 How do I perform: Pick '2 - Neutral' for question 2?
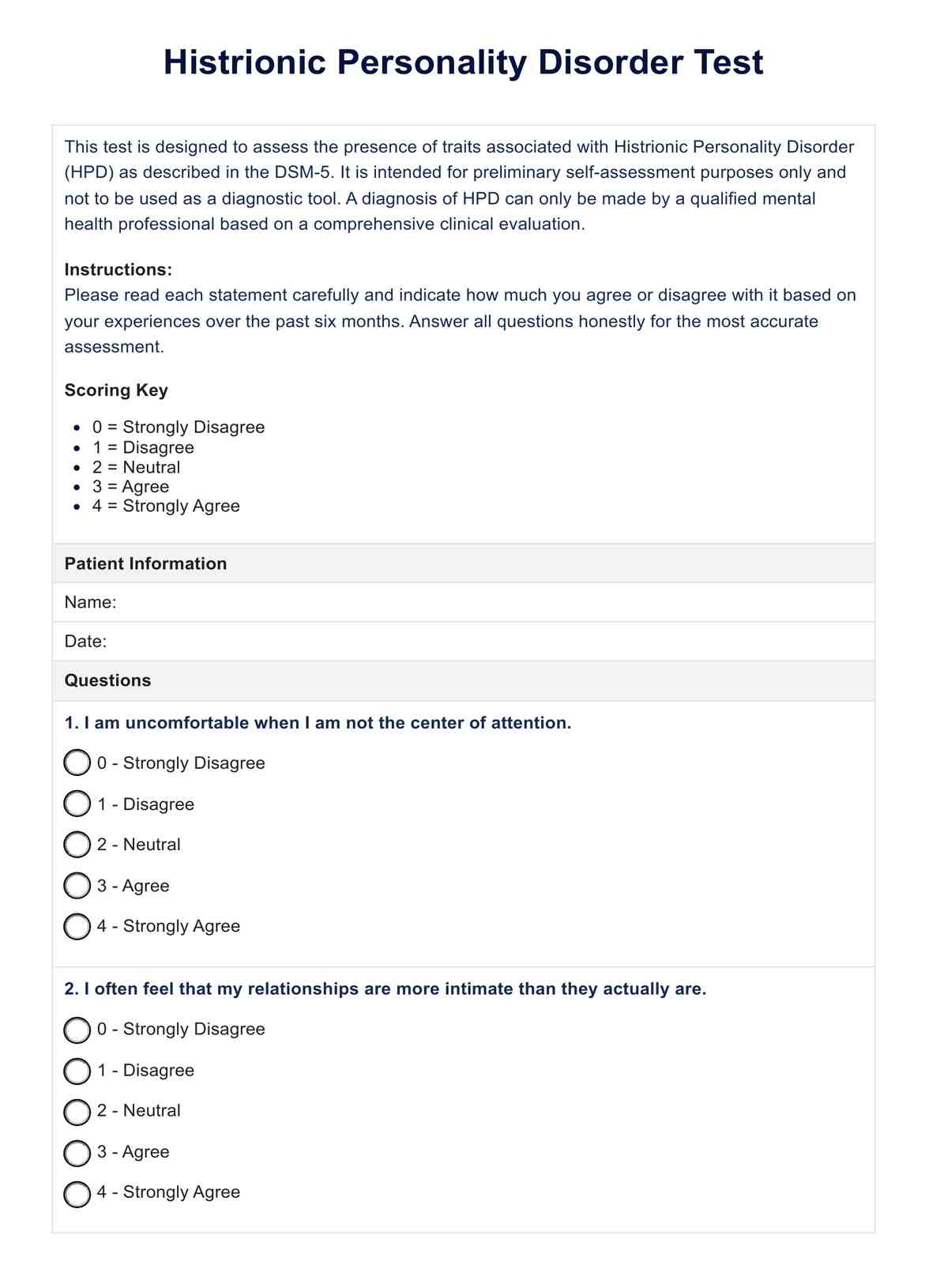click(77, 1111)
